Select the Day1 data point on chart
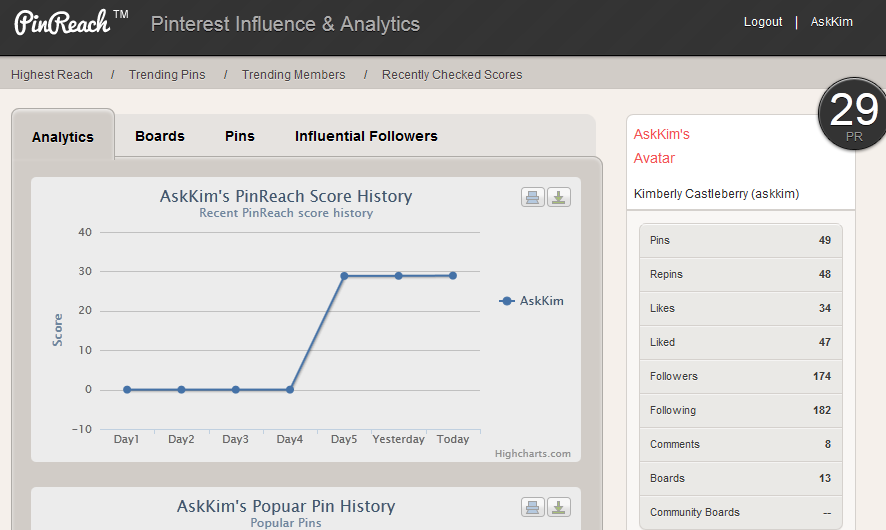The height and width of the screenshot is (530, 886). [x=127, y=390]
